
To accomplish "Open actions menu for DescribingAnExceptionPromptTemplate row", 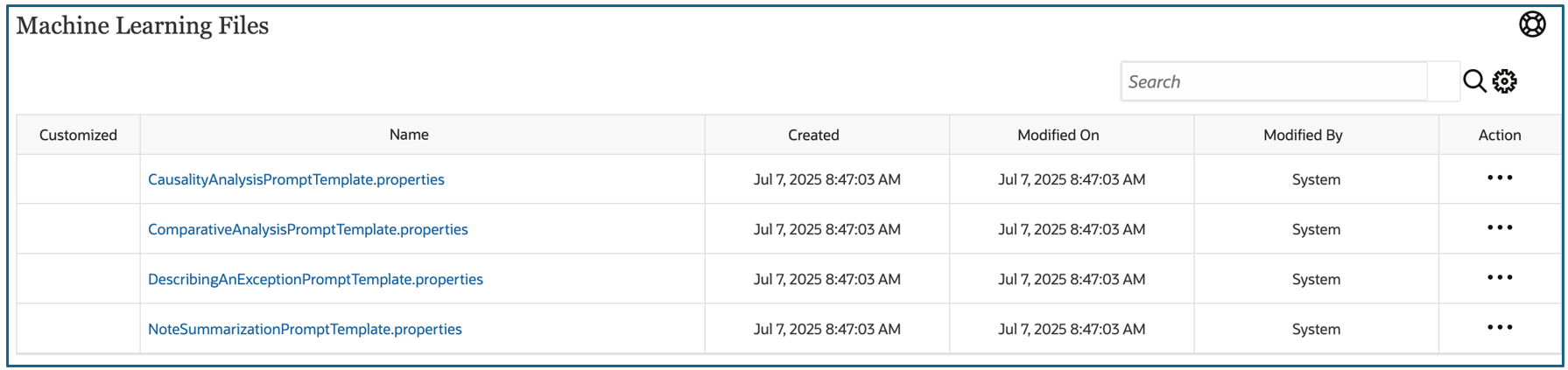I will point(1500,278).
